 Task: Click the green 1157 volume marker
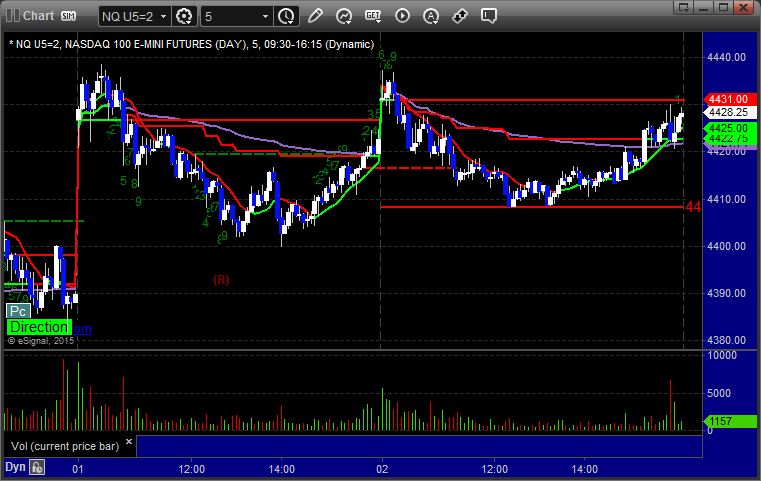(729, 421)
